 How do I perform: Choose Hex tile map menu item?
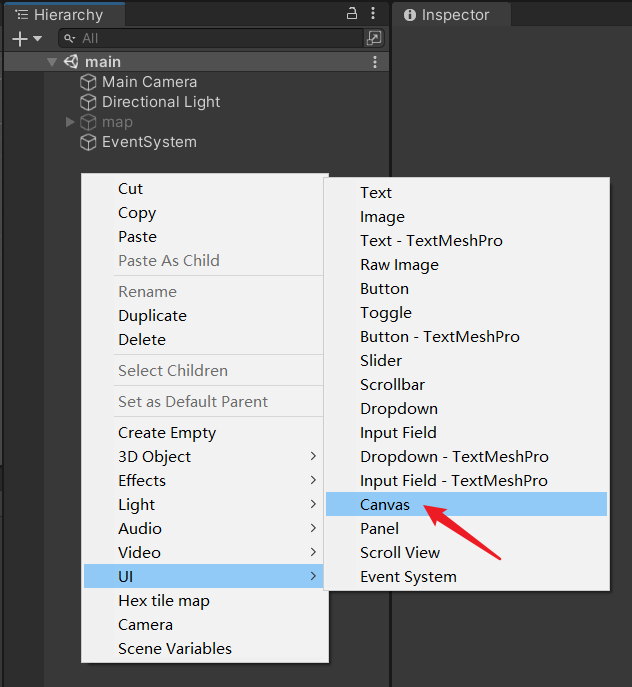(204, 601)
